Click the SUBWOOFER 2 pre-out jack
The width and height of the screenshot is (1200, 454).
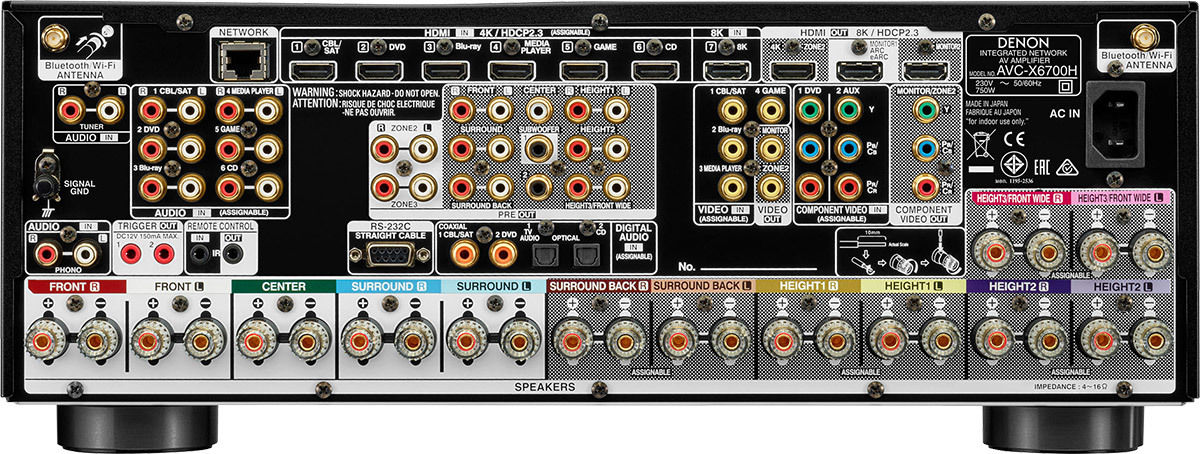541,185
